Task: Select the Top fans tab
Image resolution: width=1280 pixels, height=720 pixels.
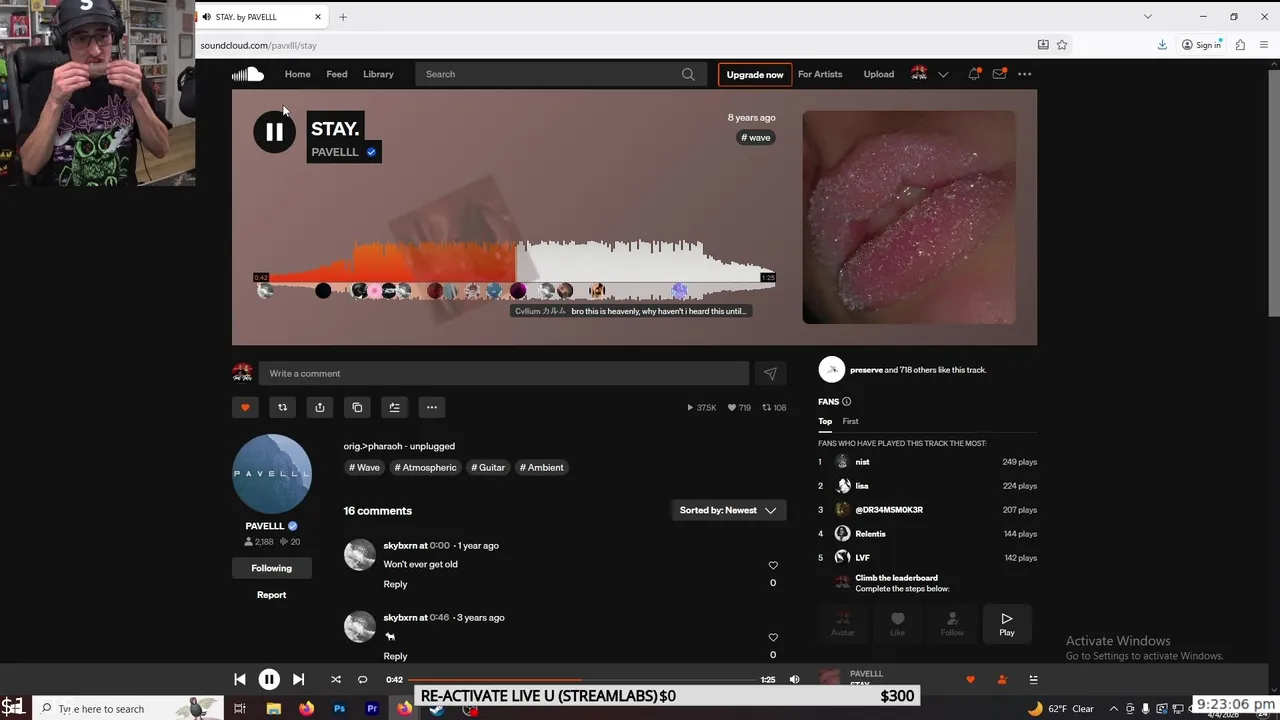Action: [825, 421]
